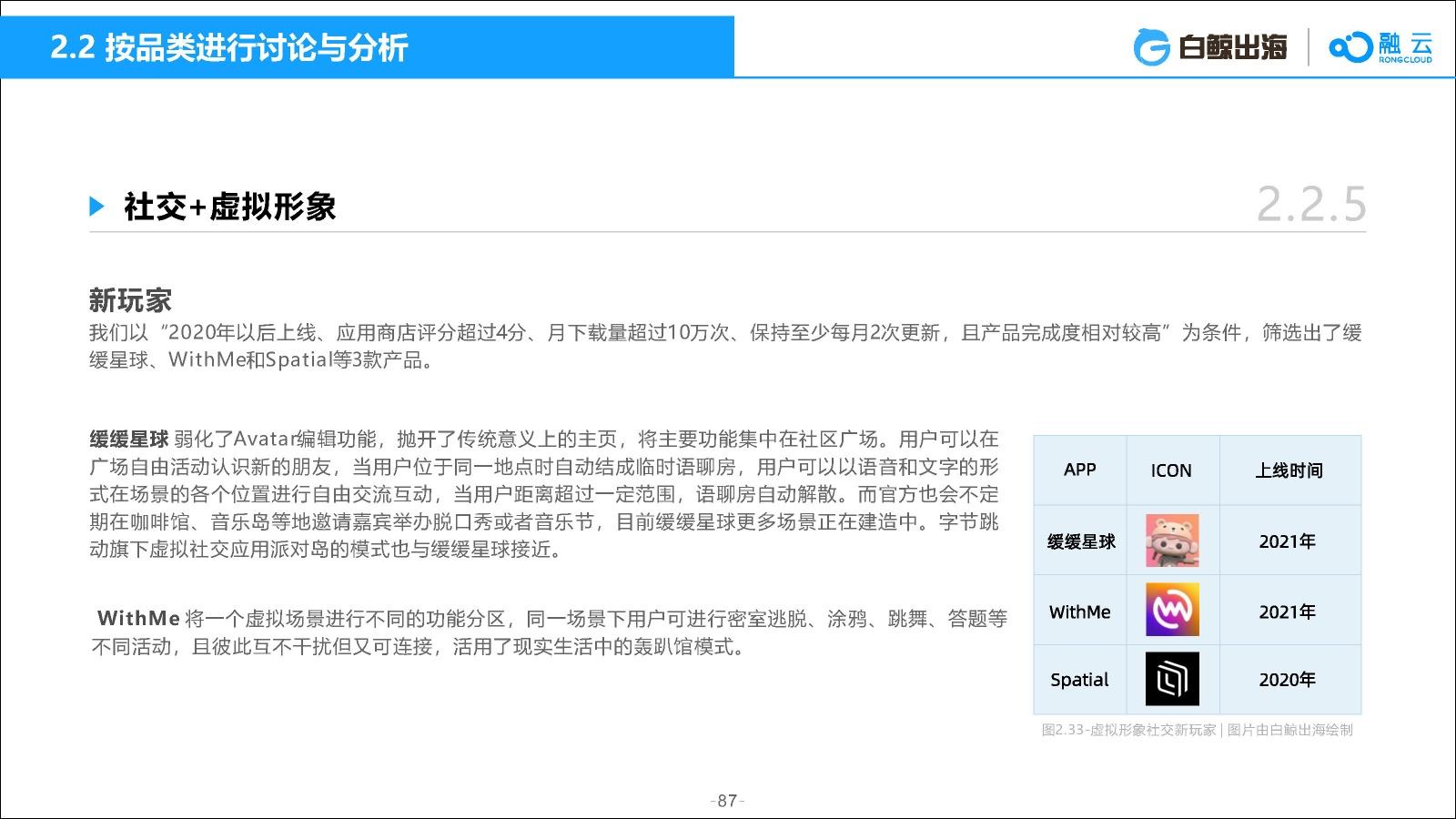Image resolution: width=1456 pixels, height=819 pixels.
Task: Click the line starting 动旗下虚拟社交应用派对岛
Action: point(326,550)
